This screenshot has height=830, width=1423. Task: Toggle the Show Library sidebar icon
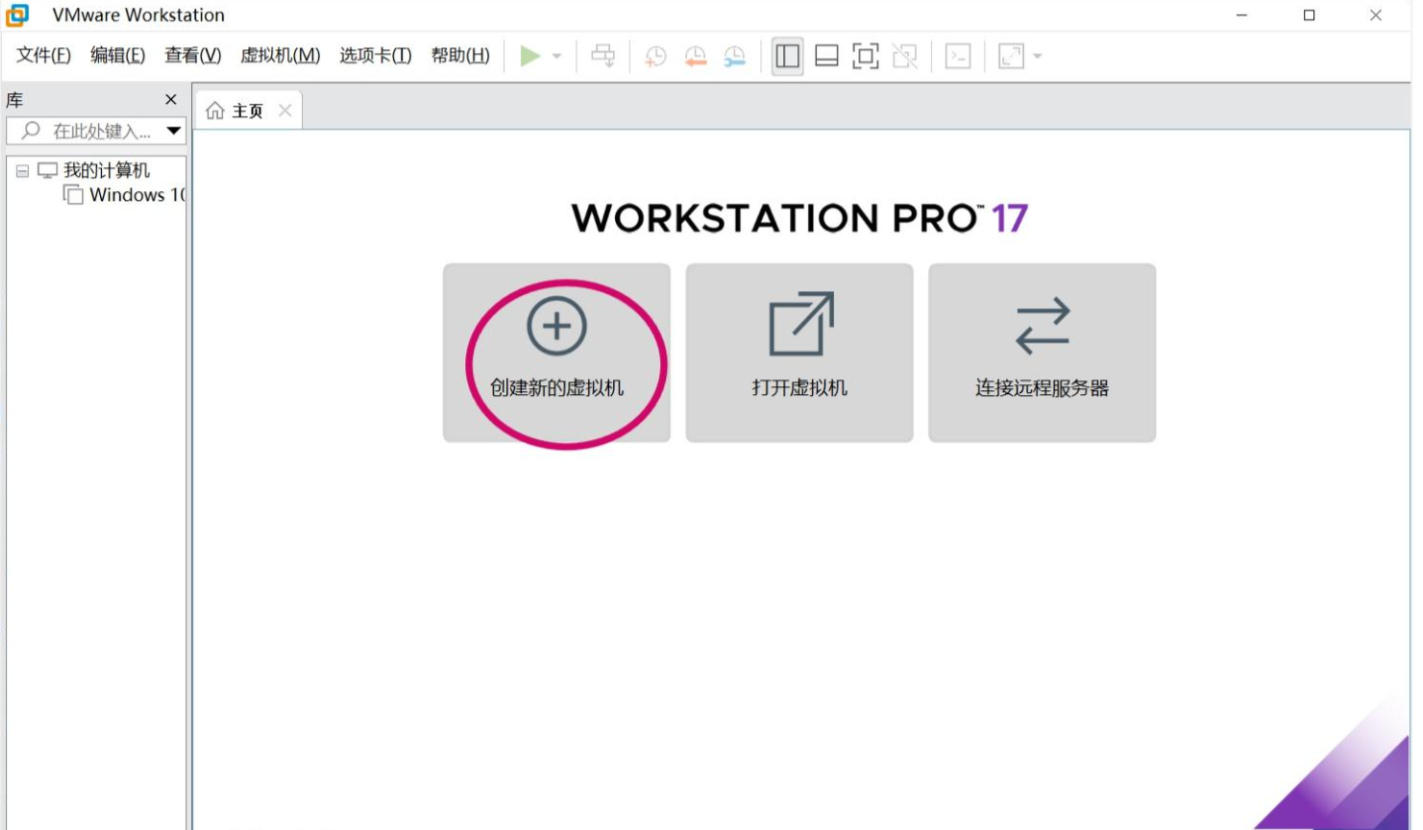tap(788, 56)
